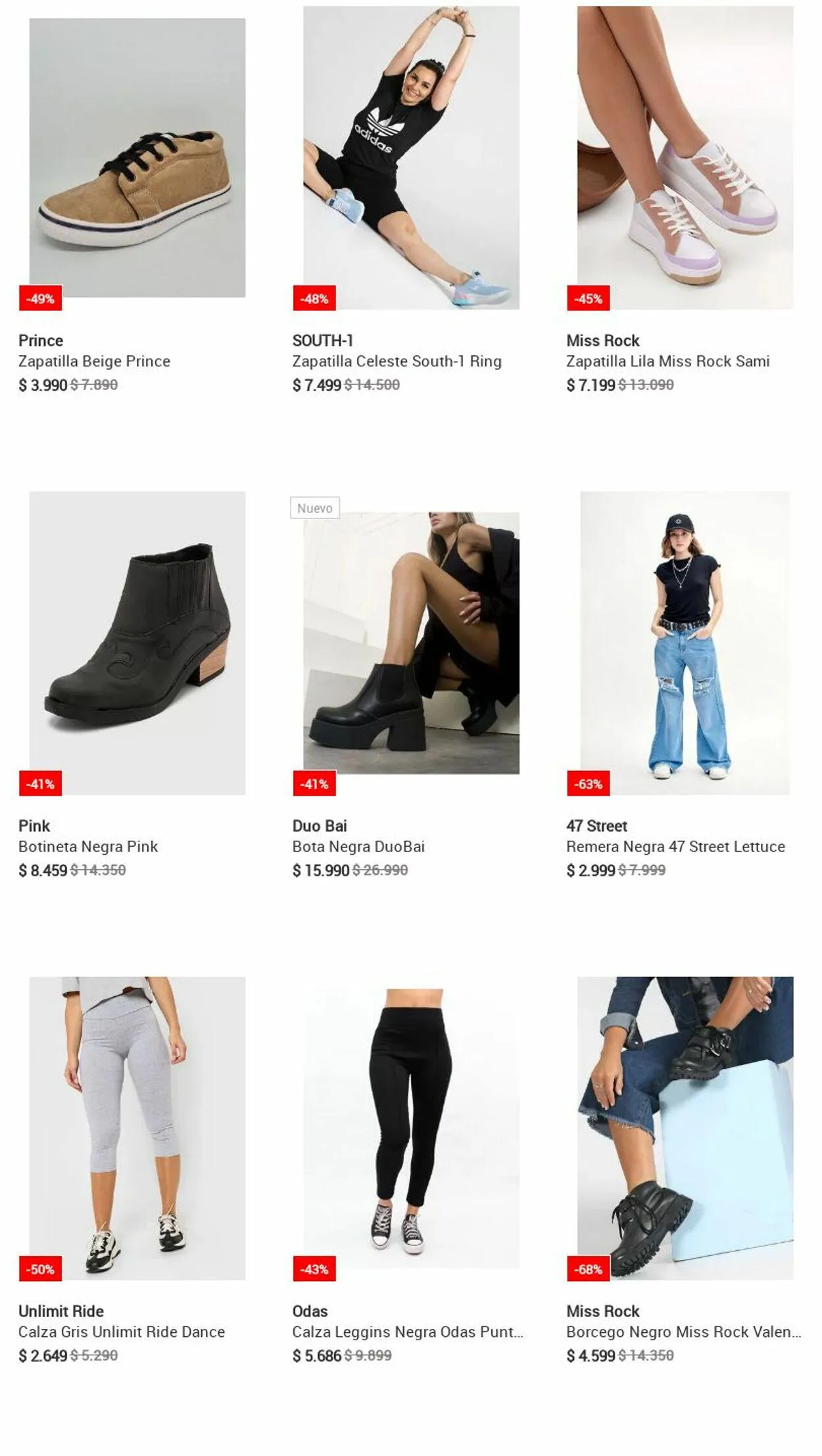Click the Nuevo tag on Duo Bai boot

click(x=315, y=507)
